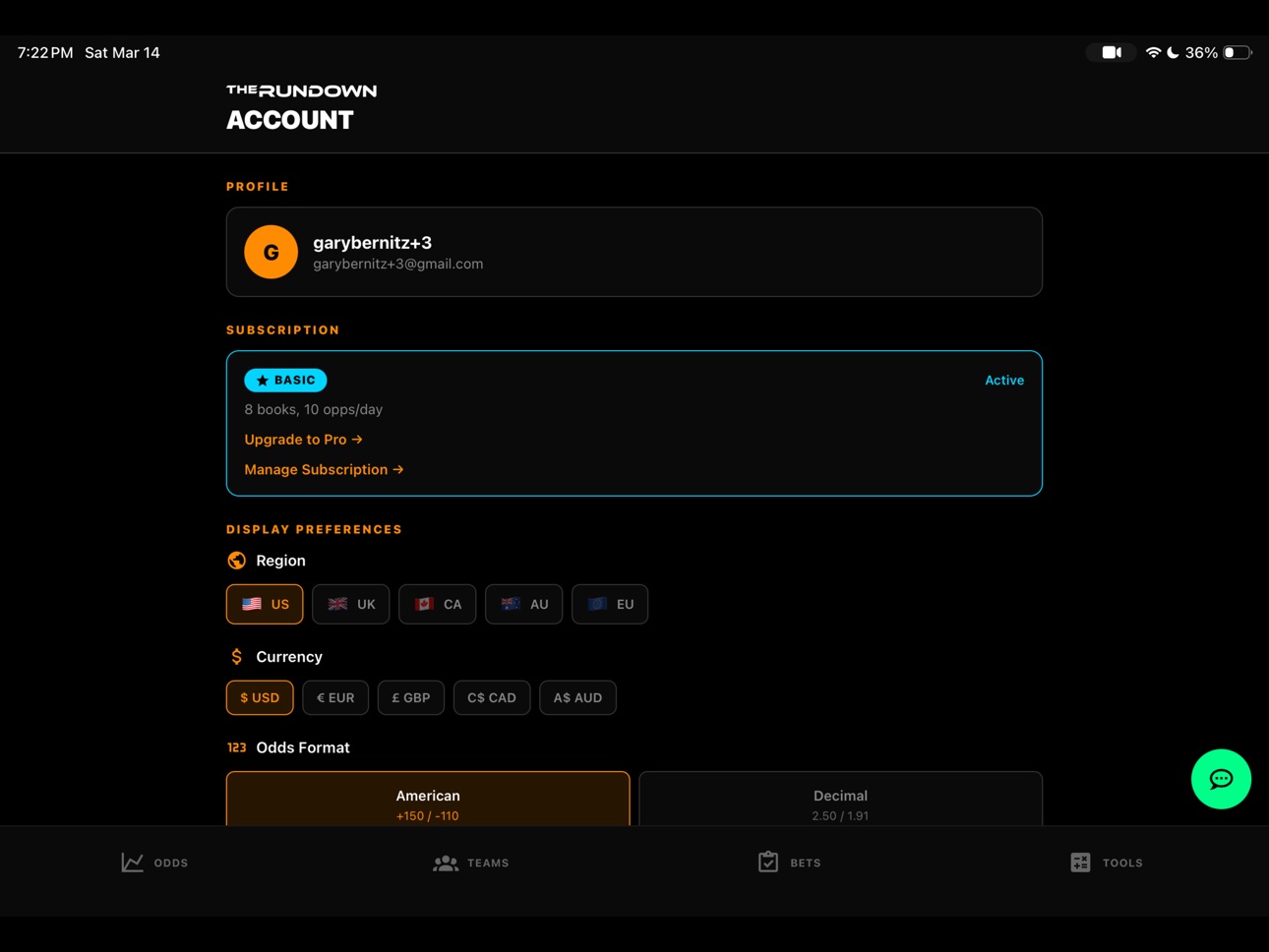Select the EU region option
This screenshot has height=952, width=1269.
tap(610, 604)
